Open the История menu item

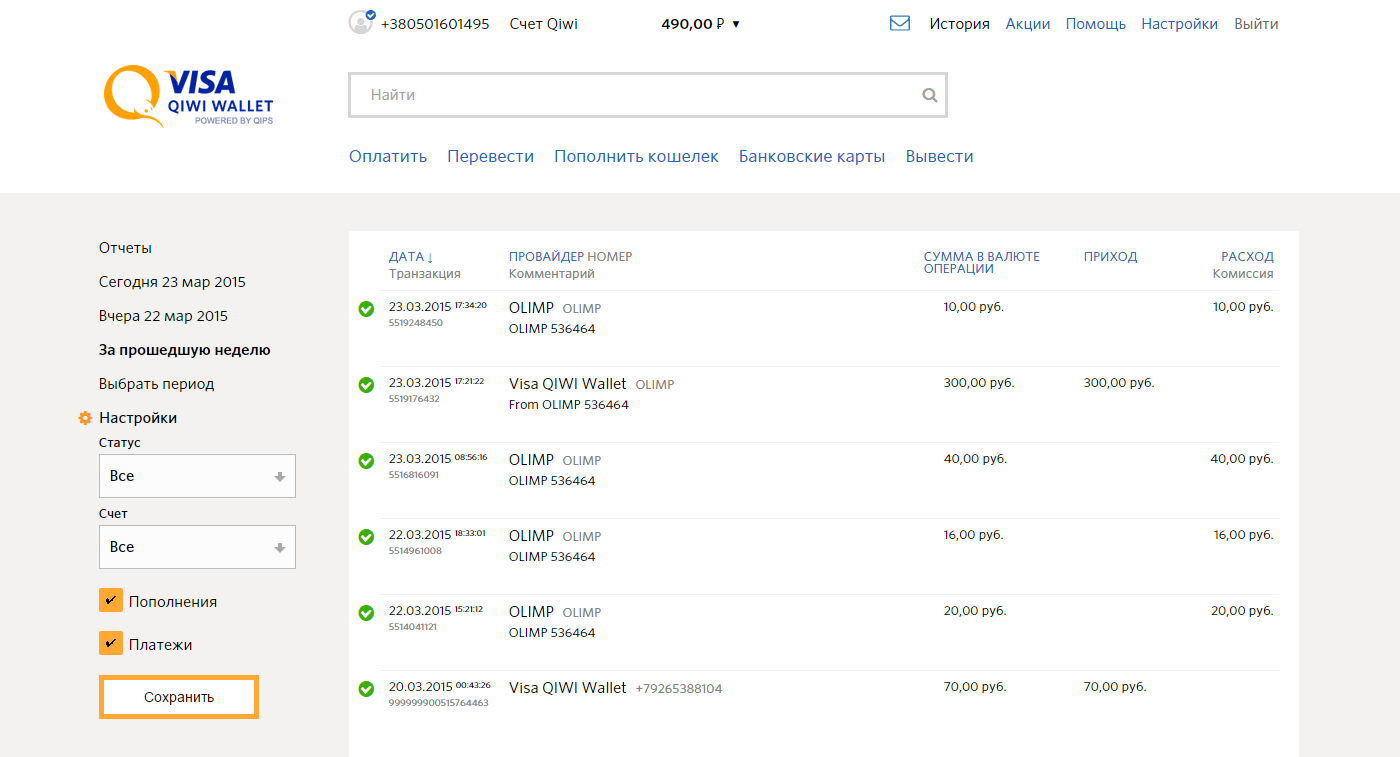[959, 24]
